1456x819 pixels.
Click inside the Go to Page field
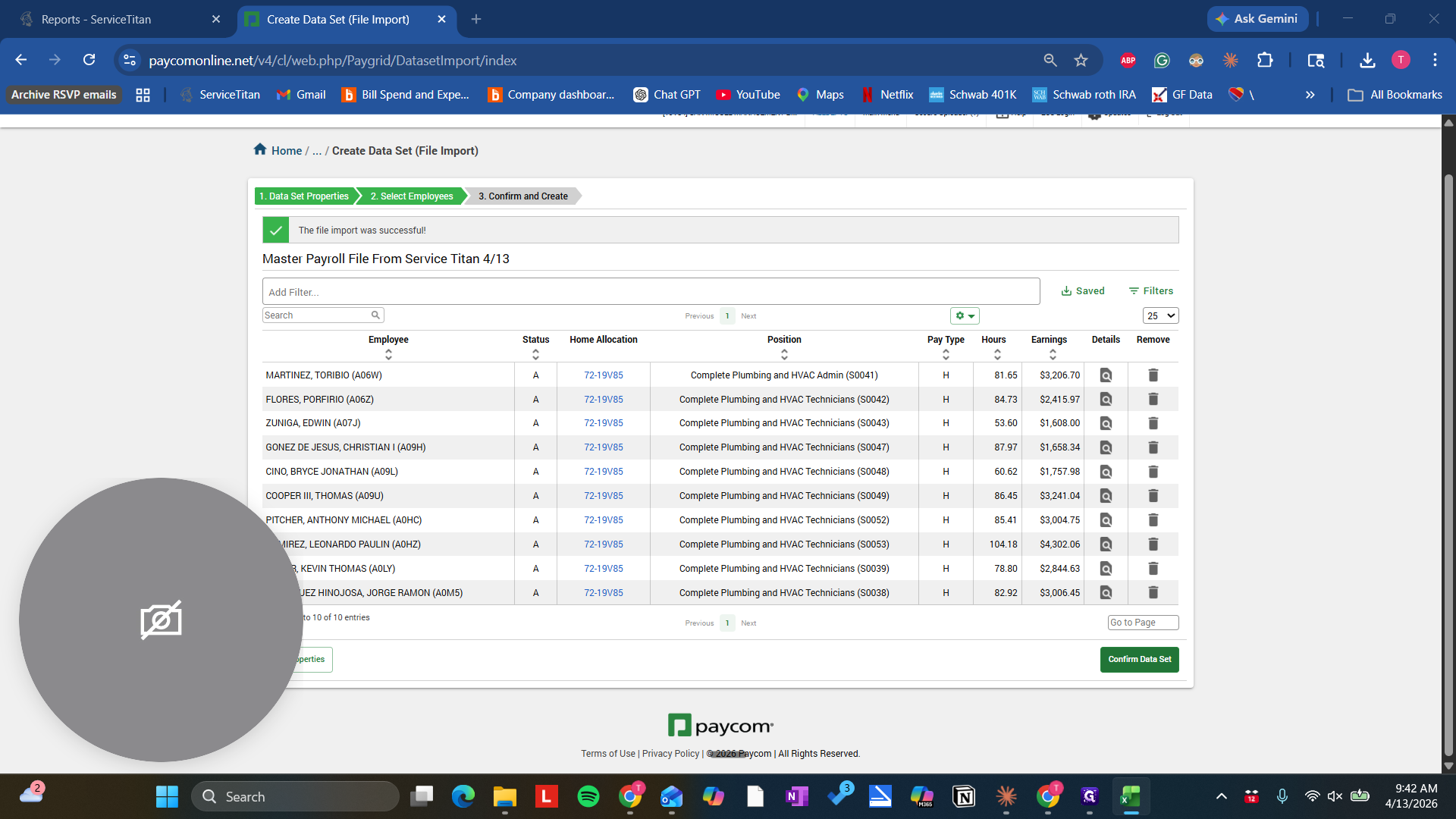(x=1142, y=622)
